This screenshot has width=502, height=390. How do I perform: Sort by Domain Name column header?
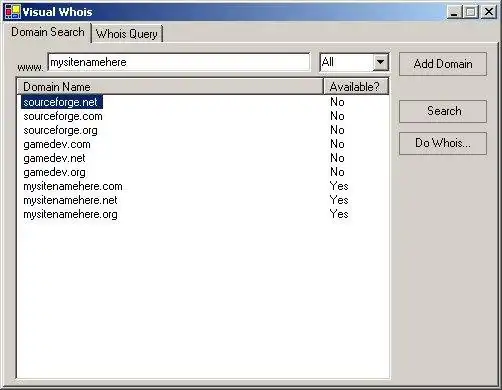170,87
